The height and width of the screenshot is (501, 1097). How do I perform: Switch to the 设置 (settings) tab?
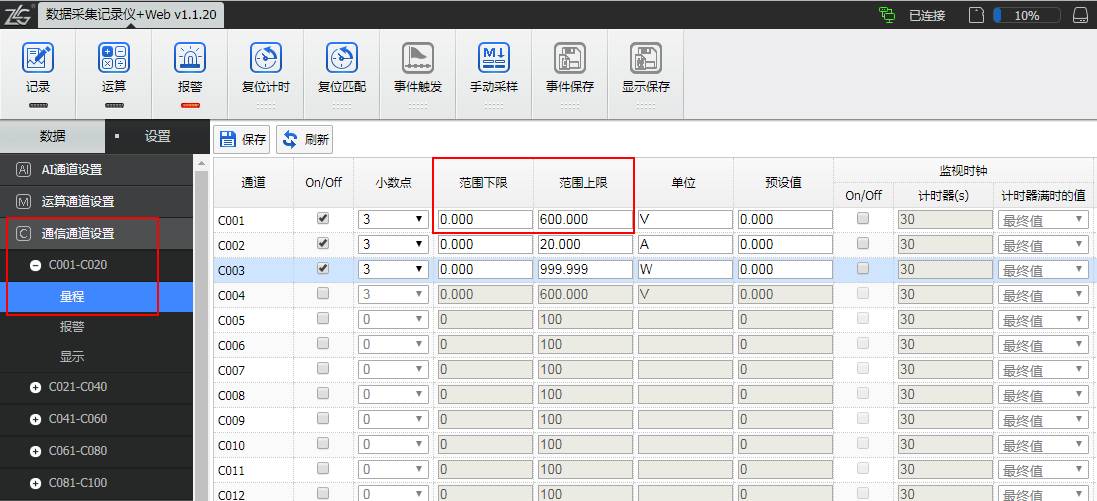pos(157,137)
